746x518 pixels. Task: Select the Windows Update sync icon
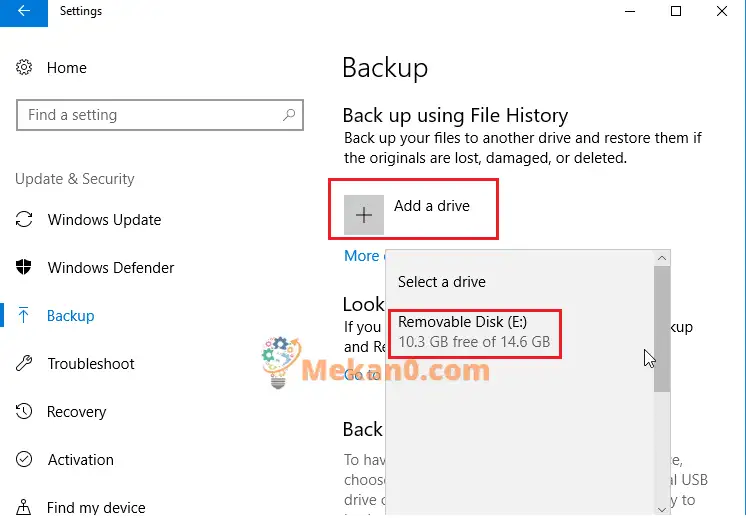pos(24,219)
